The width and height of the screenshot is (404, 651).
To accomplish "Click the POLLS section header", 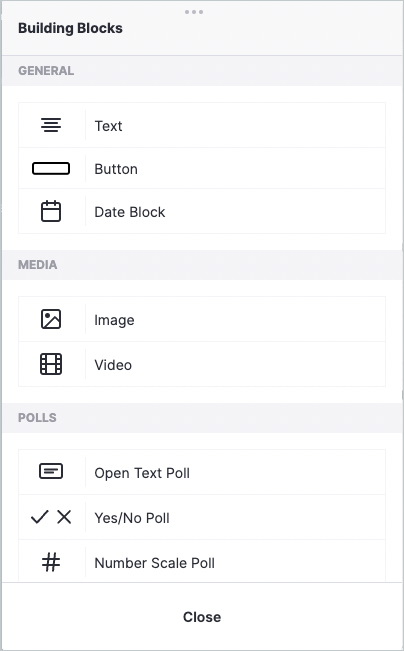I will click(37, 417).
